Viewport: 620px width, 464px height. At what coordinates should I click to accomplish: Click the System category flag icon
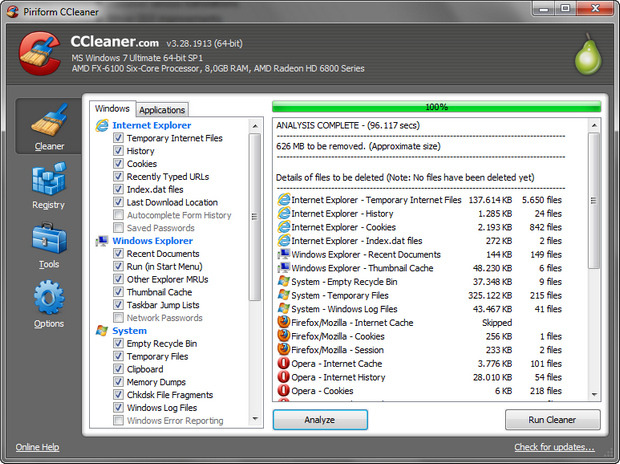tap(102, 331)
